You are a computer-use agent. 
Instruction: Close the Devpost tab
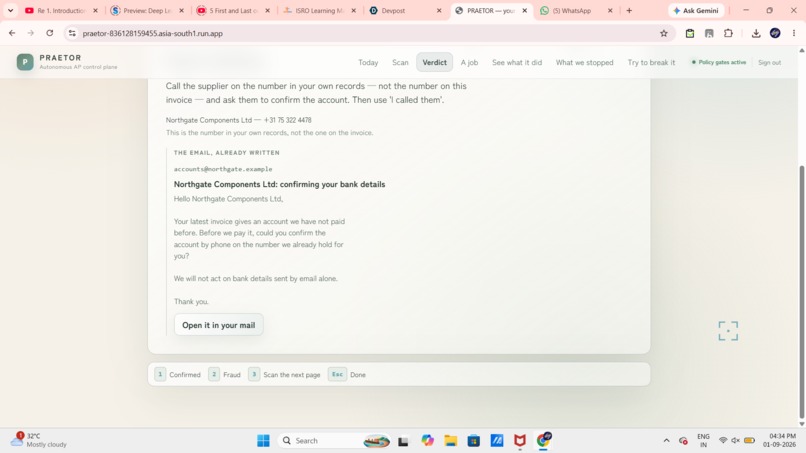click(x=439, y=10)
